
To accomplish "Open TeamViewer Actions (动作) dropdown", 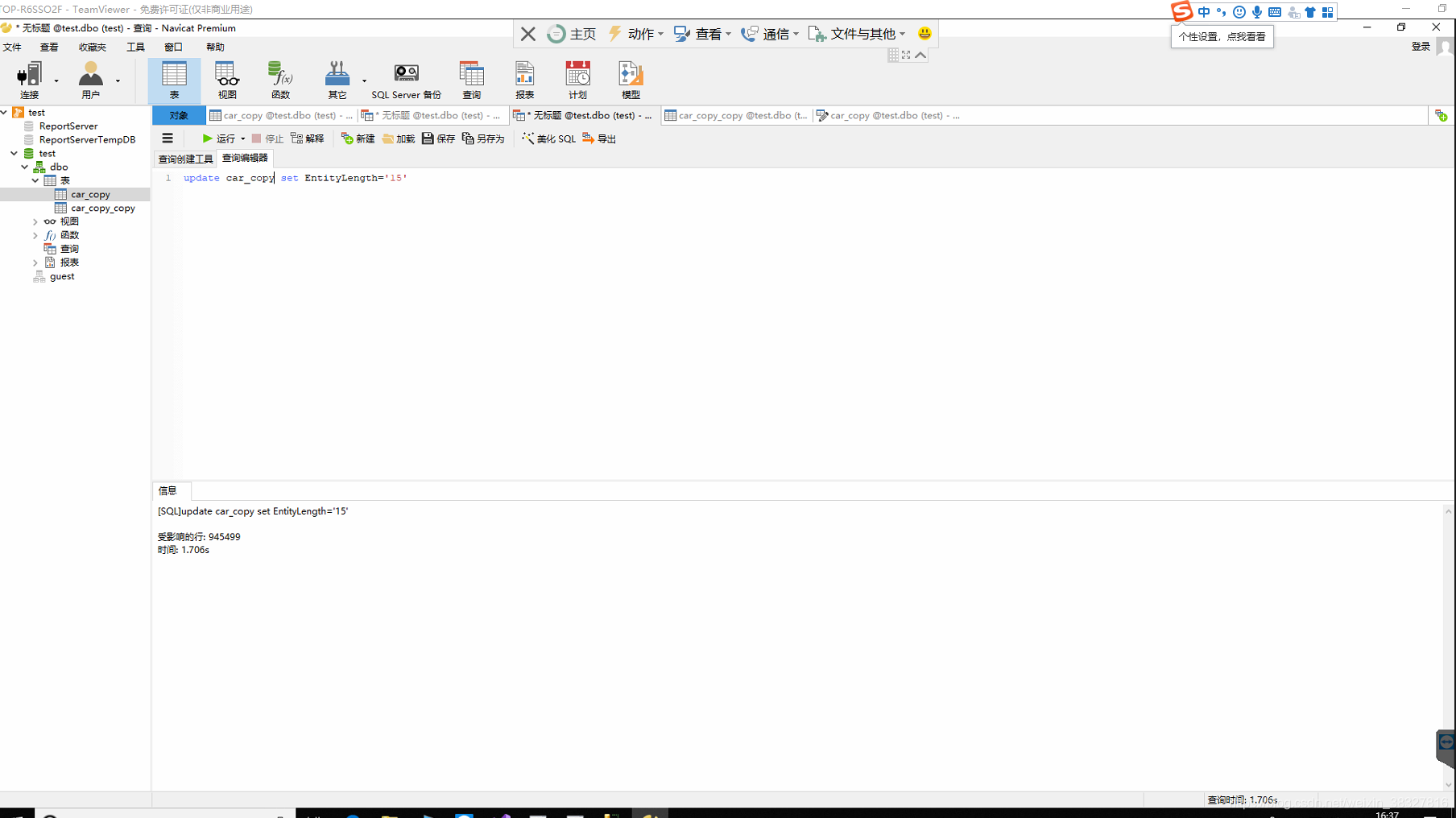I will coord(635,34).
